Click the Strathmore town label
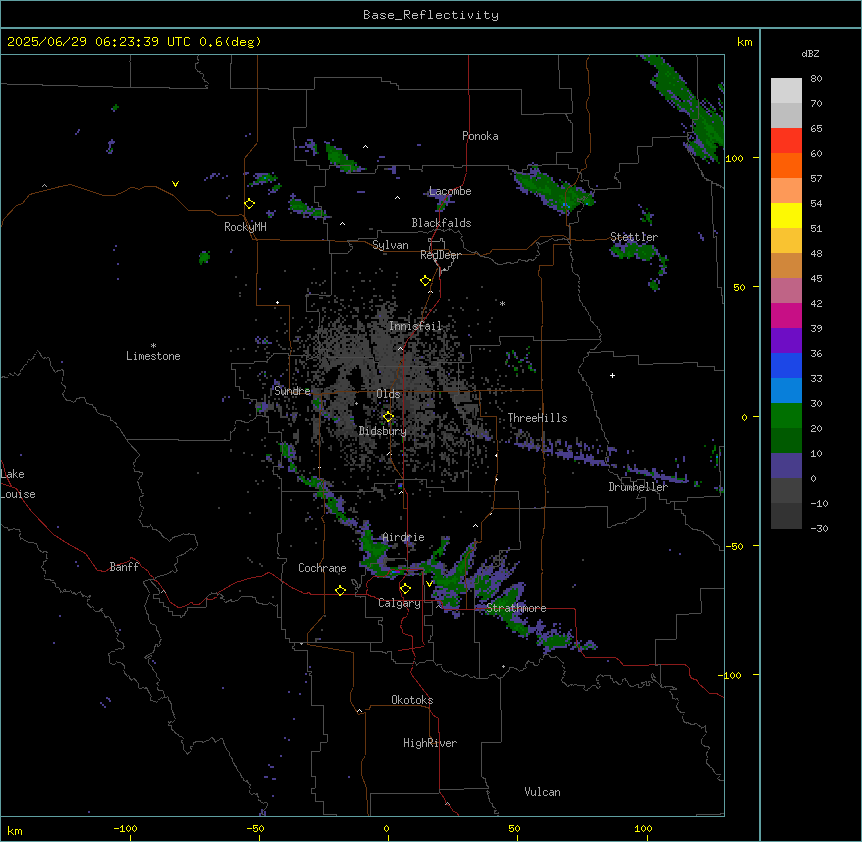Screen dimensions: 862x842 (516, 608)
